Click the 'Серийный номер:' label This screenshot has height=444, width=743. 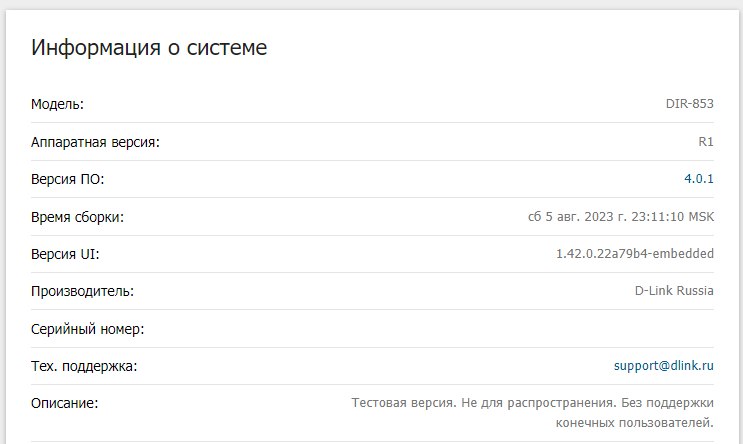pyautogui.click(x=88, y=329)
